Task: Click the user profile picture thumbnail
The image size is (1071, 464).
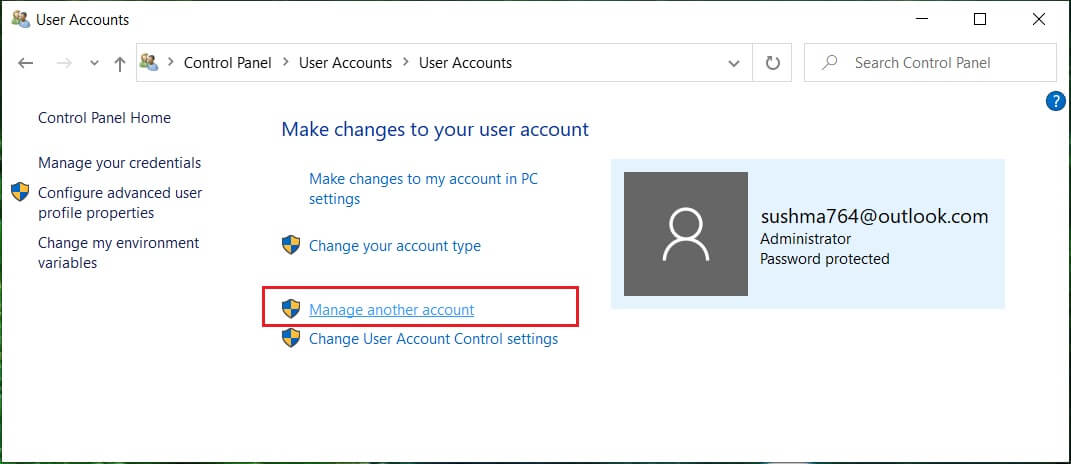Action: (685, 234)
